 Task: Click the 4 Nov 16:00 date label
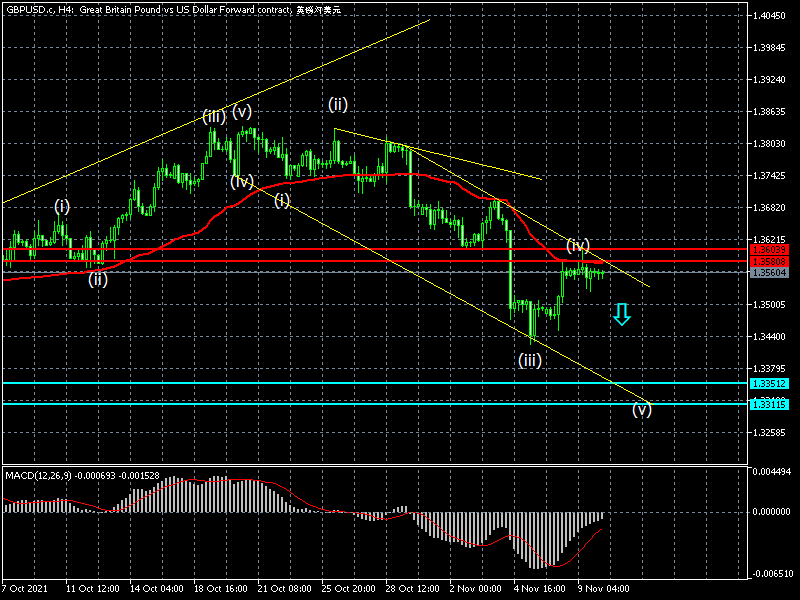coord(540,588)
